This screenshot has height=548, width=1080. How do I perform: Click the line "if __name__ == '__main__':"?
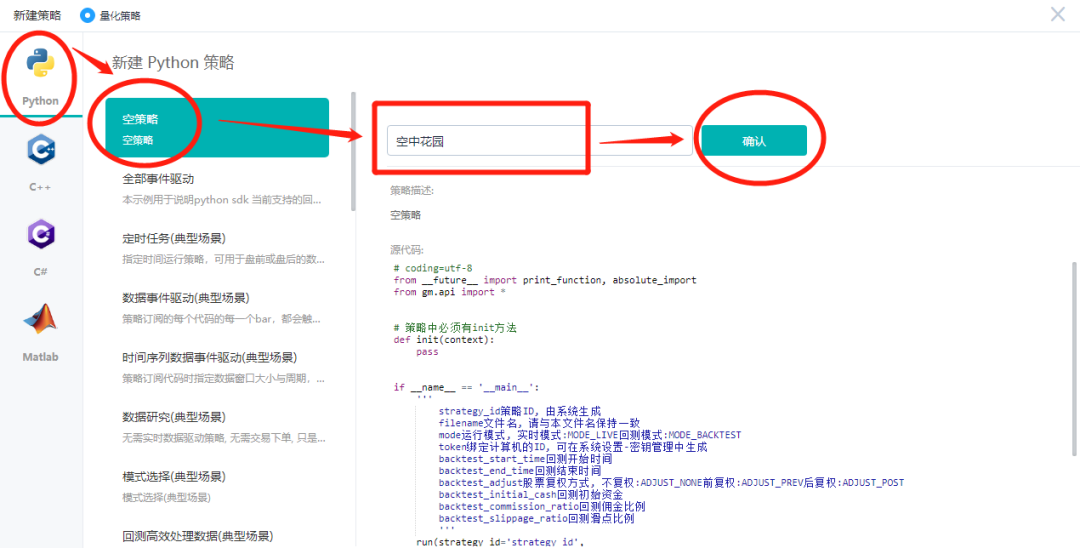(x=466, y=387)
